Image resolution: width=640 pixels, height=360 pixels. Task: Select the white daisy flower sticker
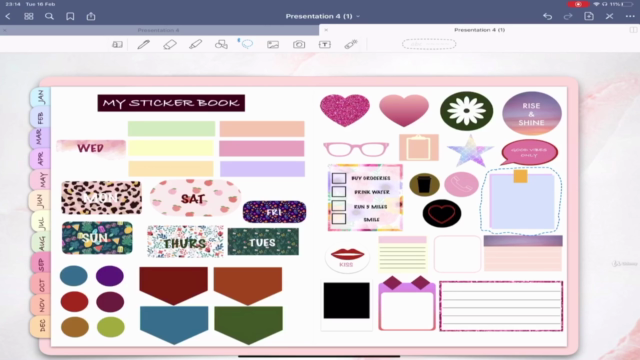coord(467,111)
